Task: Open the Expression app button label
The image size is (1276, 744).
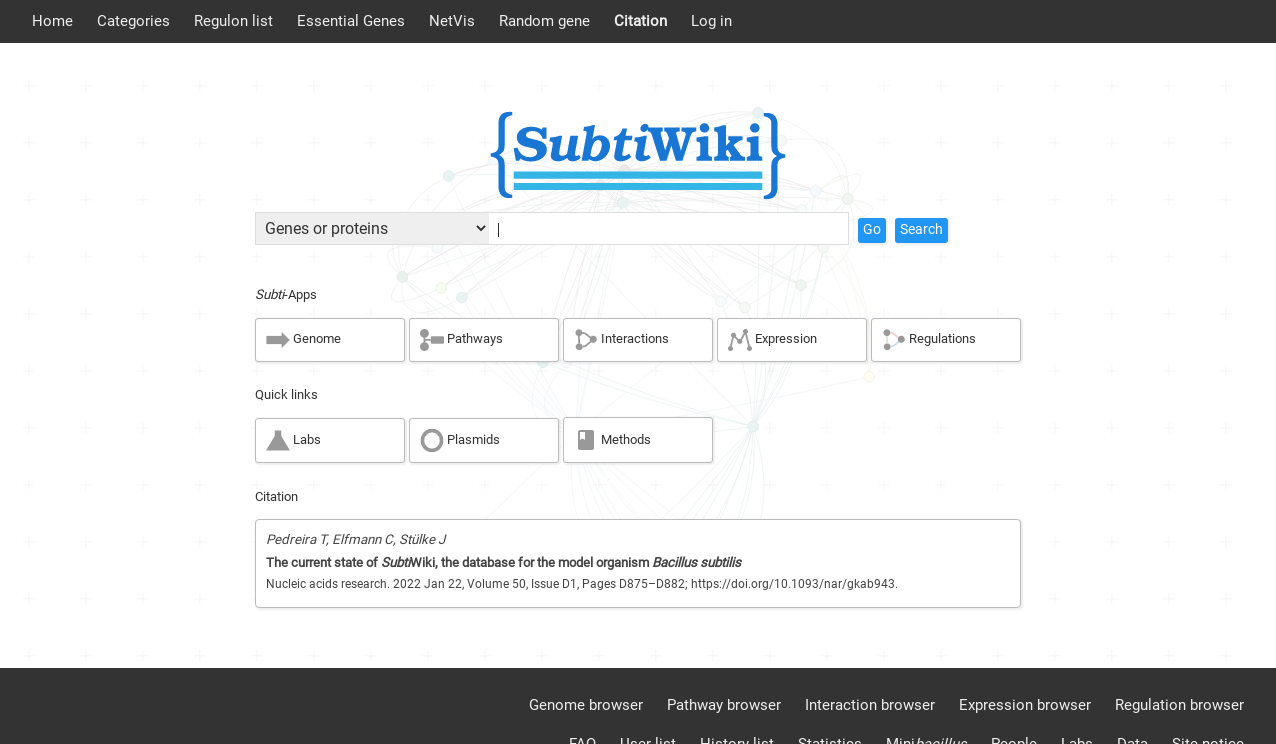Action: click(x=786, y=339)
